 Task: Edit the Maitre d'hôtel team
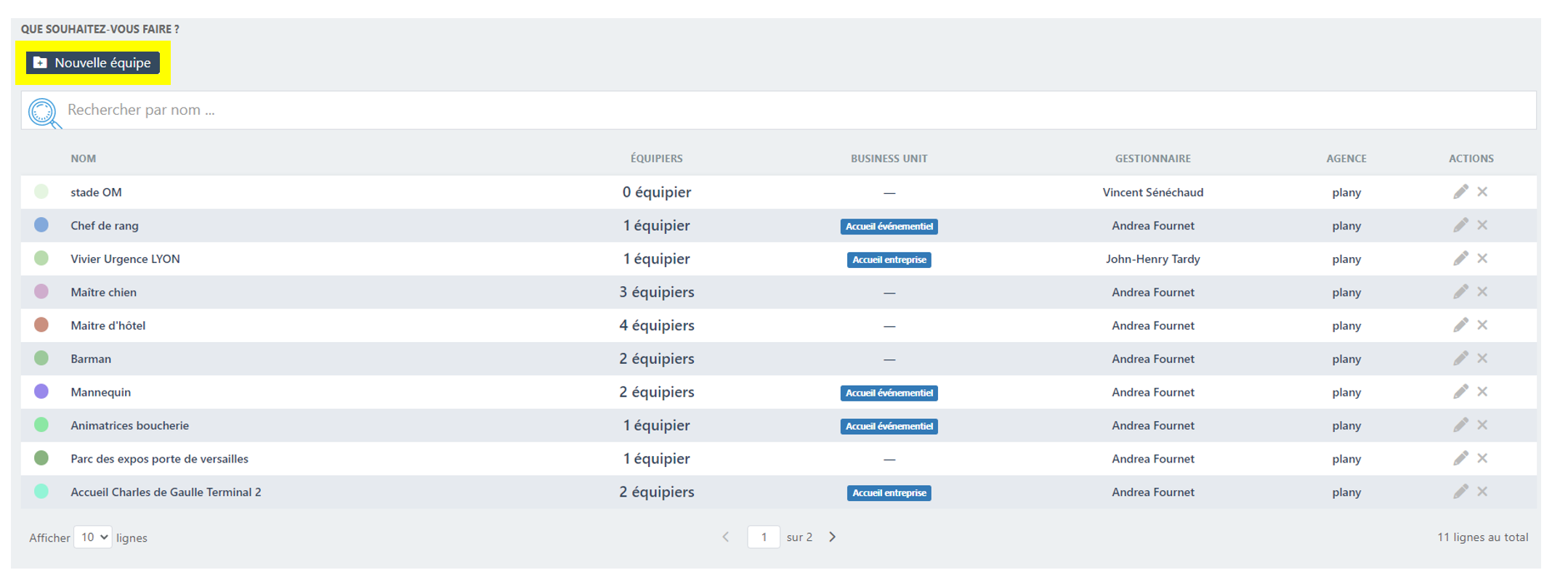[x=1460, y=325]
